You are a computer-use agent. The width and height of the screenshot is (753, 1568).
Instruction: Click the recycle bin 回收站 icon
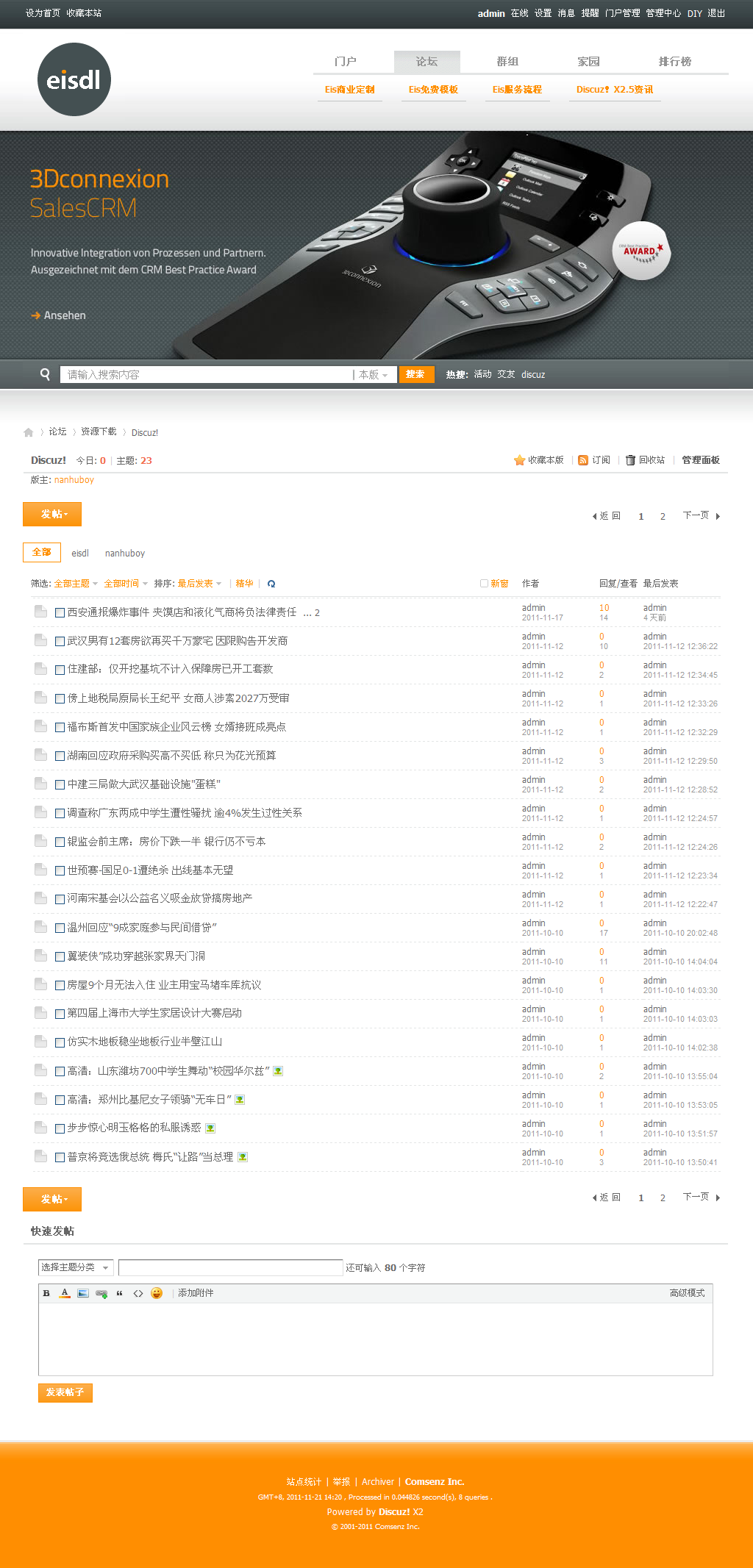point(630,460)
